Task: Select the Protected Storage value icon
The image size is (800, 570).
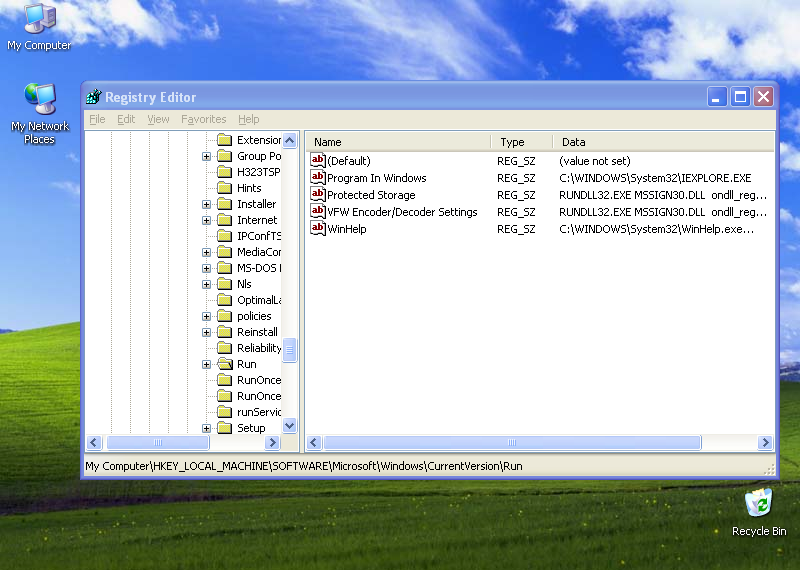Action: (317, 194)
